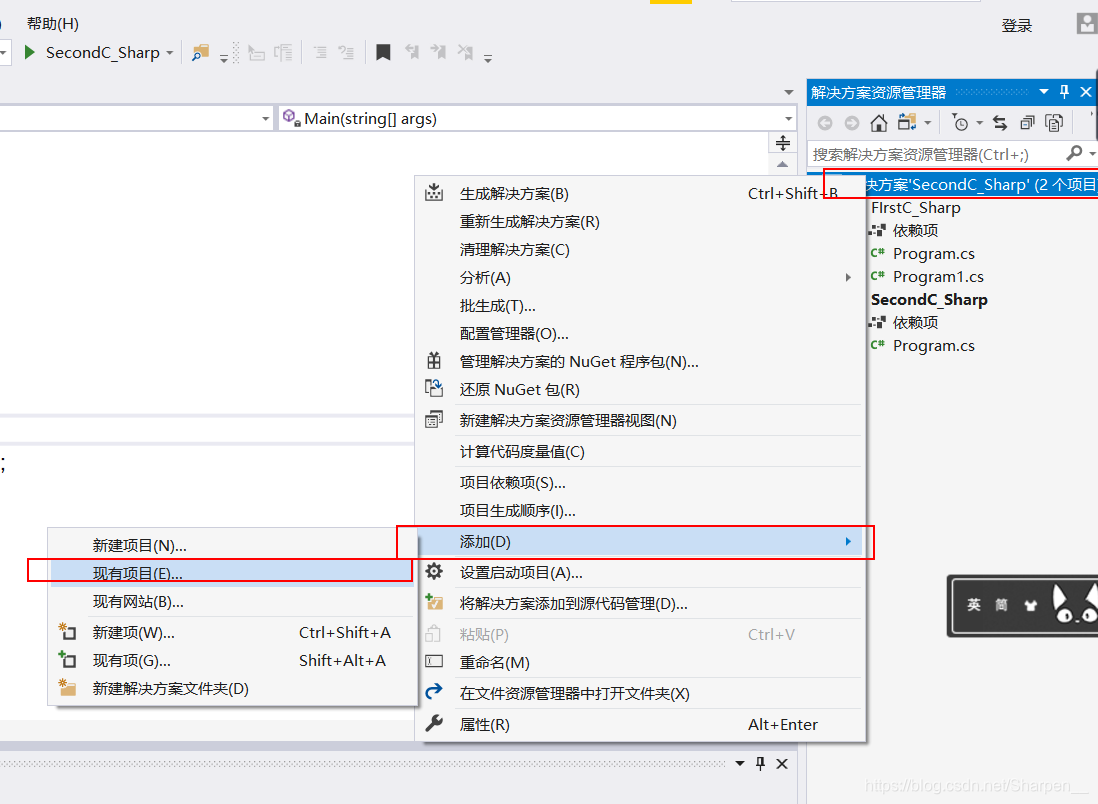Choose 批生成(T)... menu entry
Image resolution: width=1098 pixels, height=804 pixels.
641,305
